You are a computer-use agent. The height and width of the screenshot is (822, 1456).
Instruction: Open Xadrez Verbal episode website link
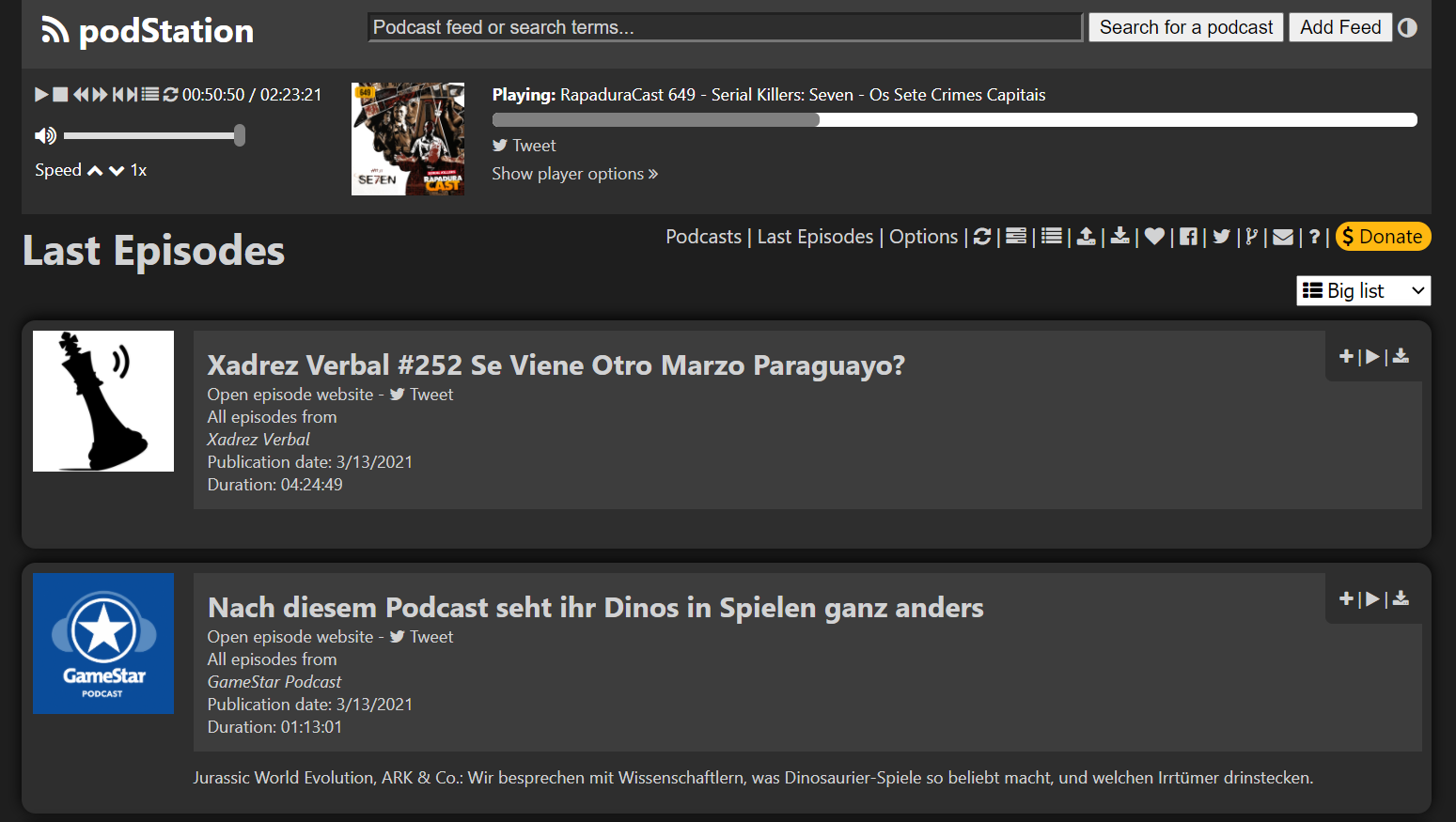[x=290, y=394]
